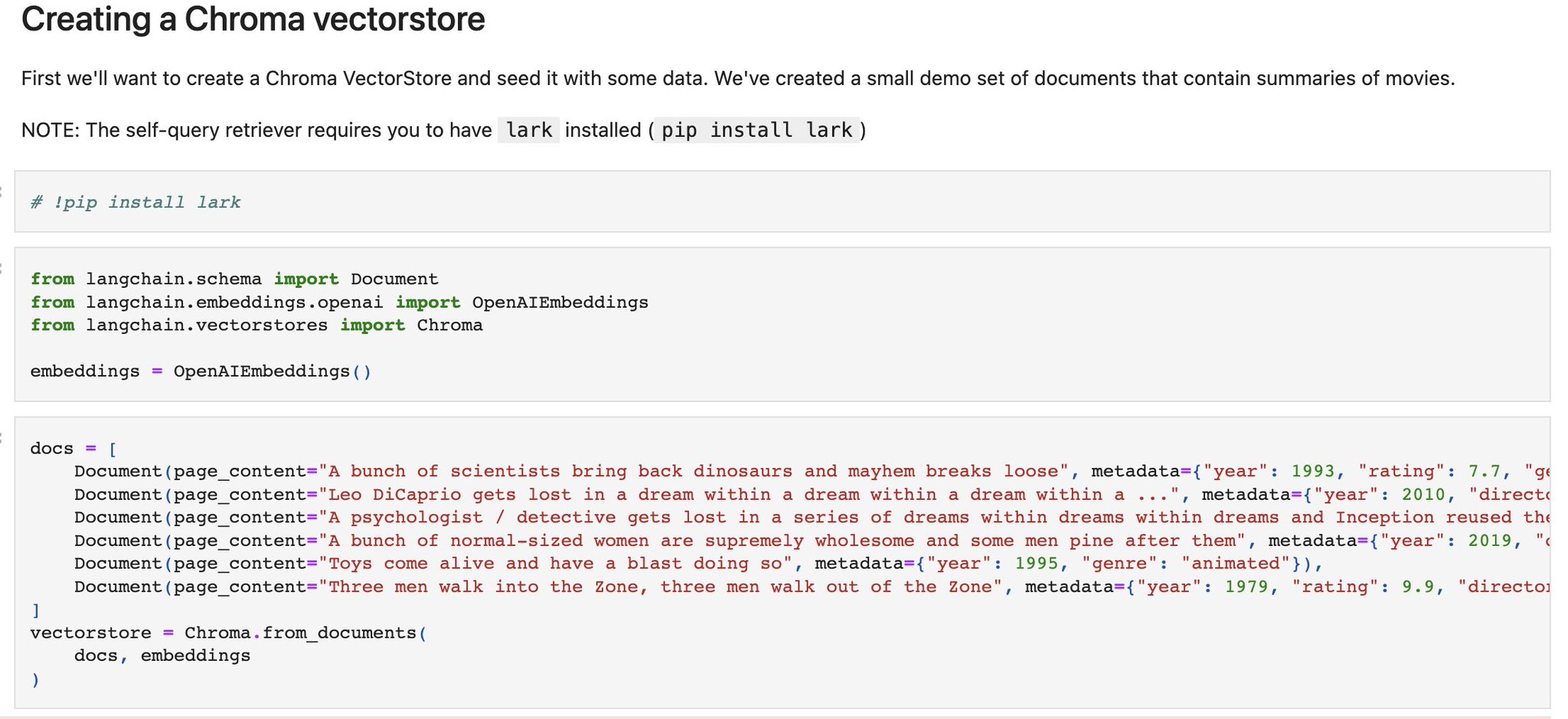The height and width of the screenshot is (719, 1568).
Task: Click the line "docs = ["
Action: coord(73,449)
